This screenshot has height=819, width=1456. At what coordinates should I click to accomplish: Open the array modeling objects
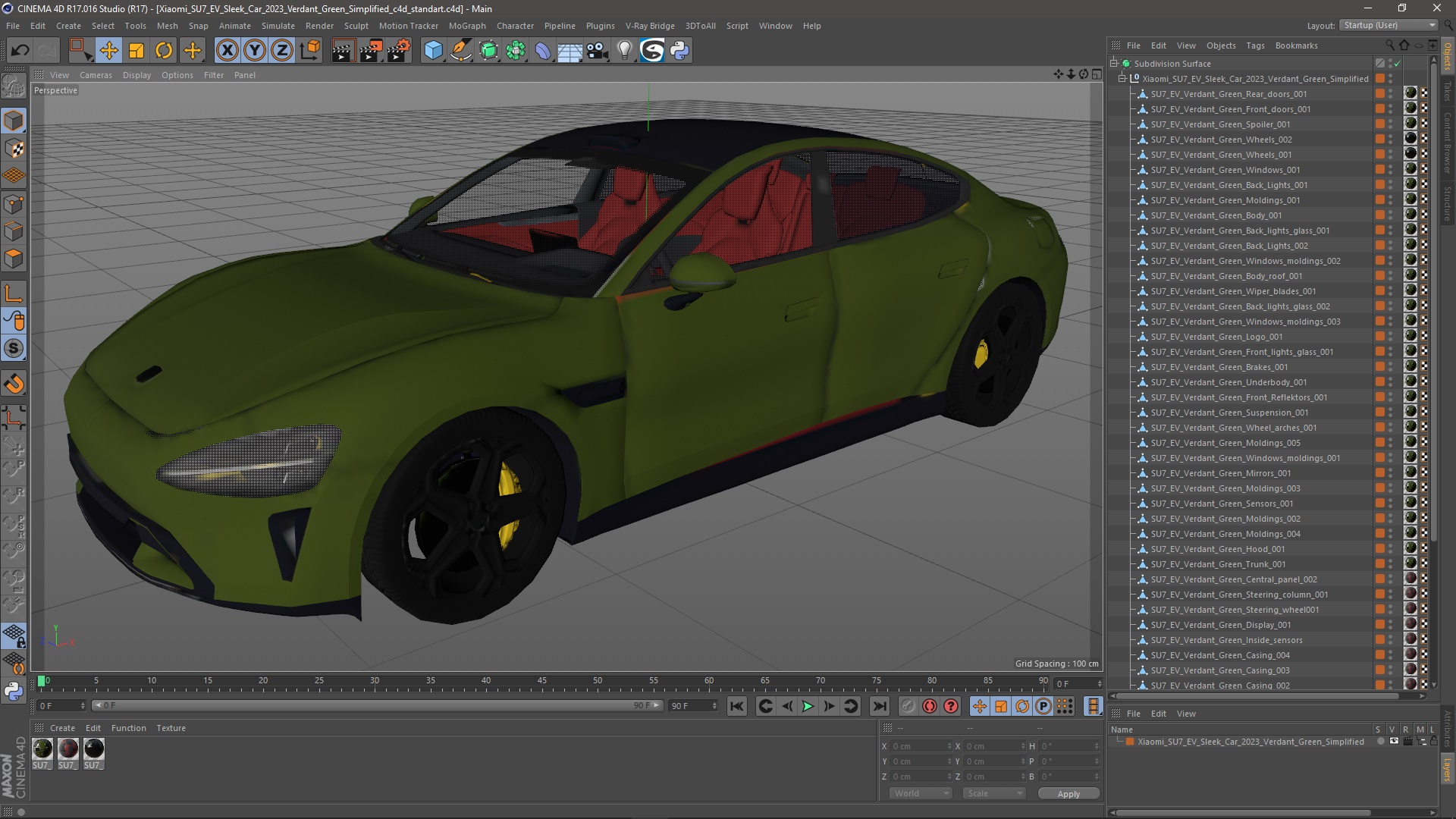(x=516, y=51)
